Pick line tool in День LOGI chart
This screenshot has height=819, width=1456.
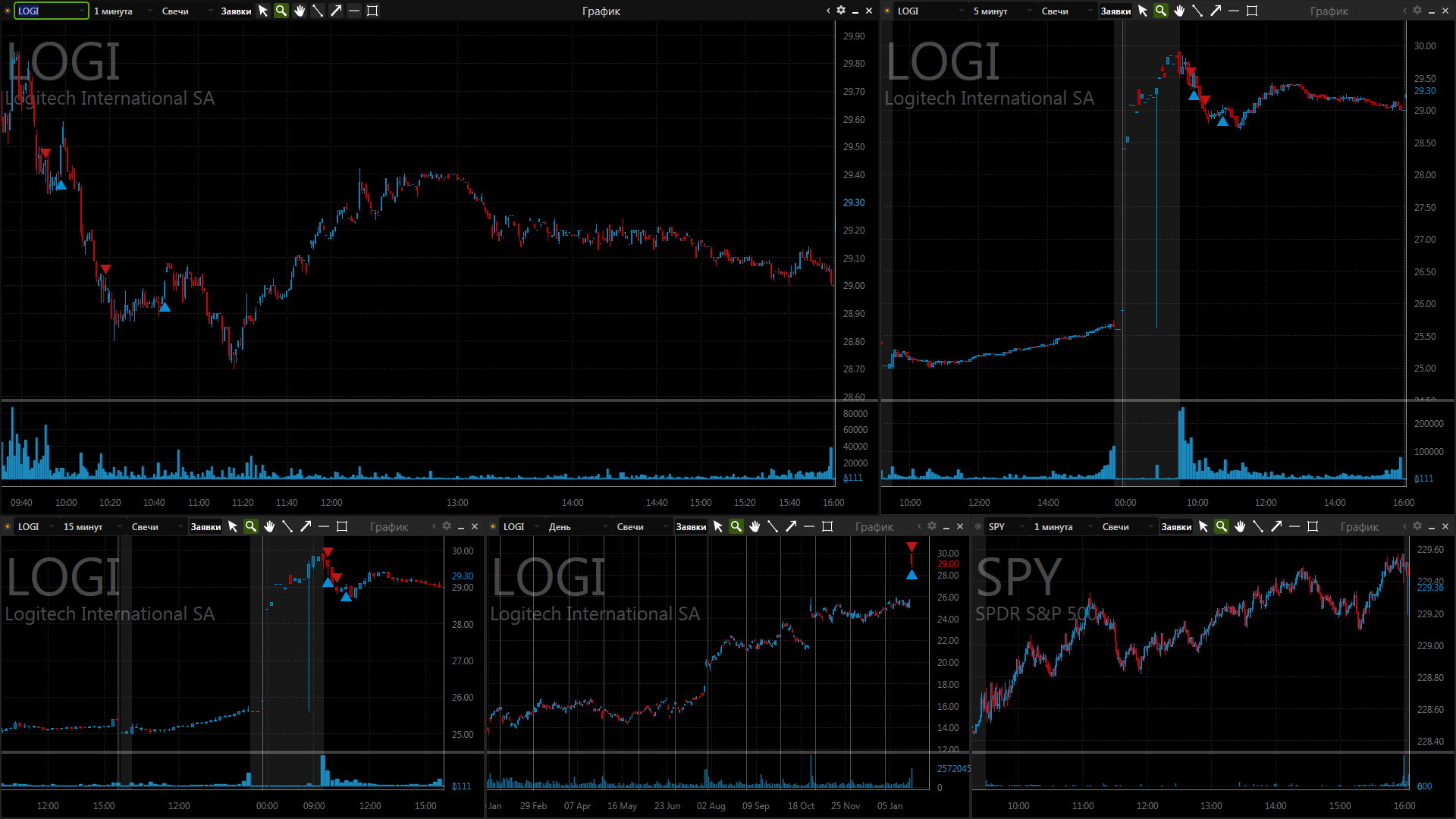pos(773,526)
